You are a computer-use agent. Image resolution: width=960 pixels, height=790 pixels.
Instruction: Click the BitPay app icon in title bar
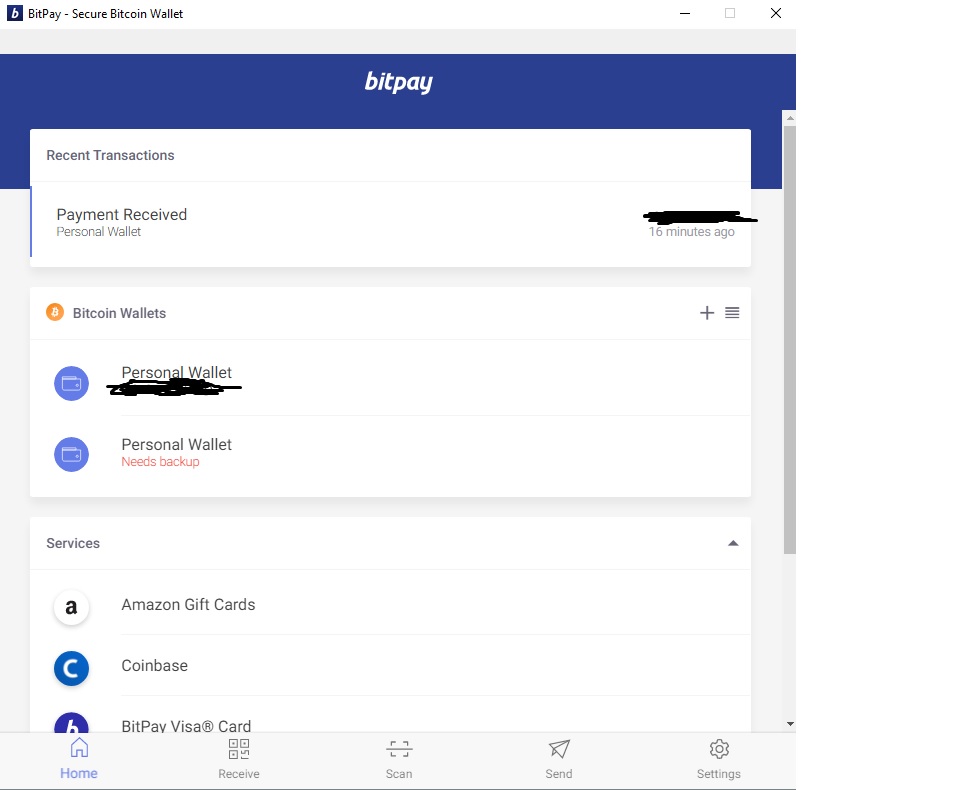click(15, 13)
